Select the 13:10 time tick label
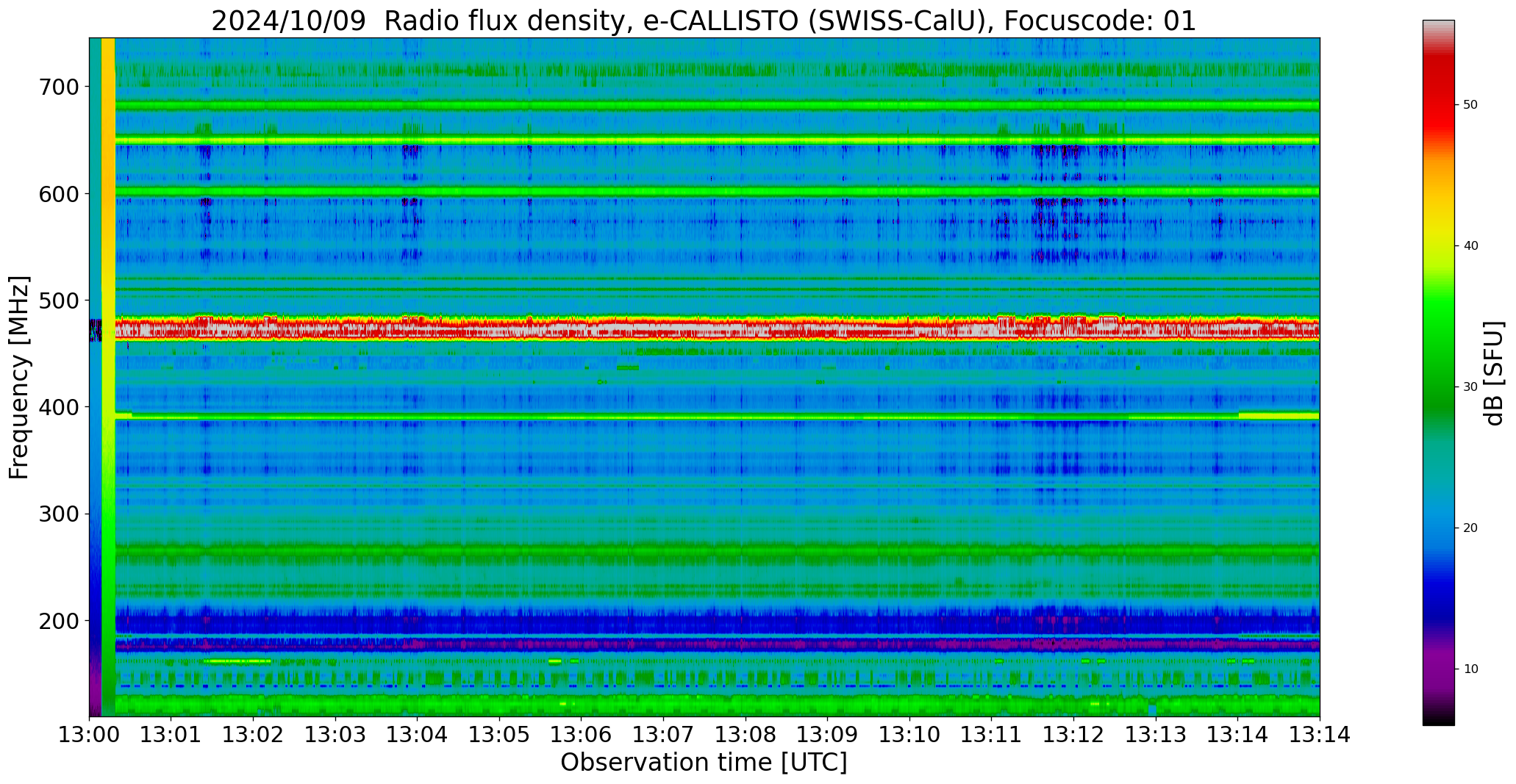The height and width of the screenshot is (784, 1516). [909, 735]
